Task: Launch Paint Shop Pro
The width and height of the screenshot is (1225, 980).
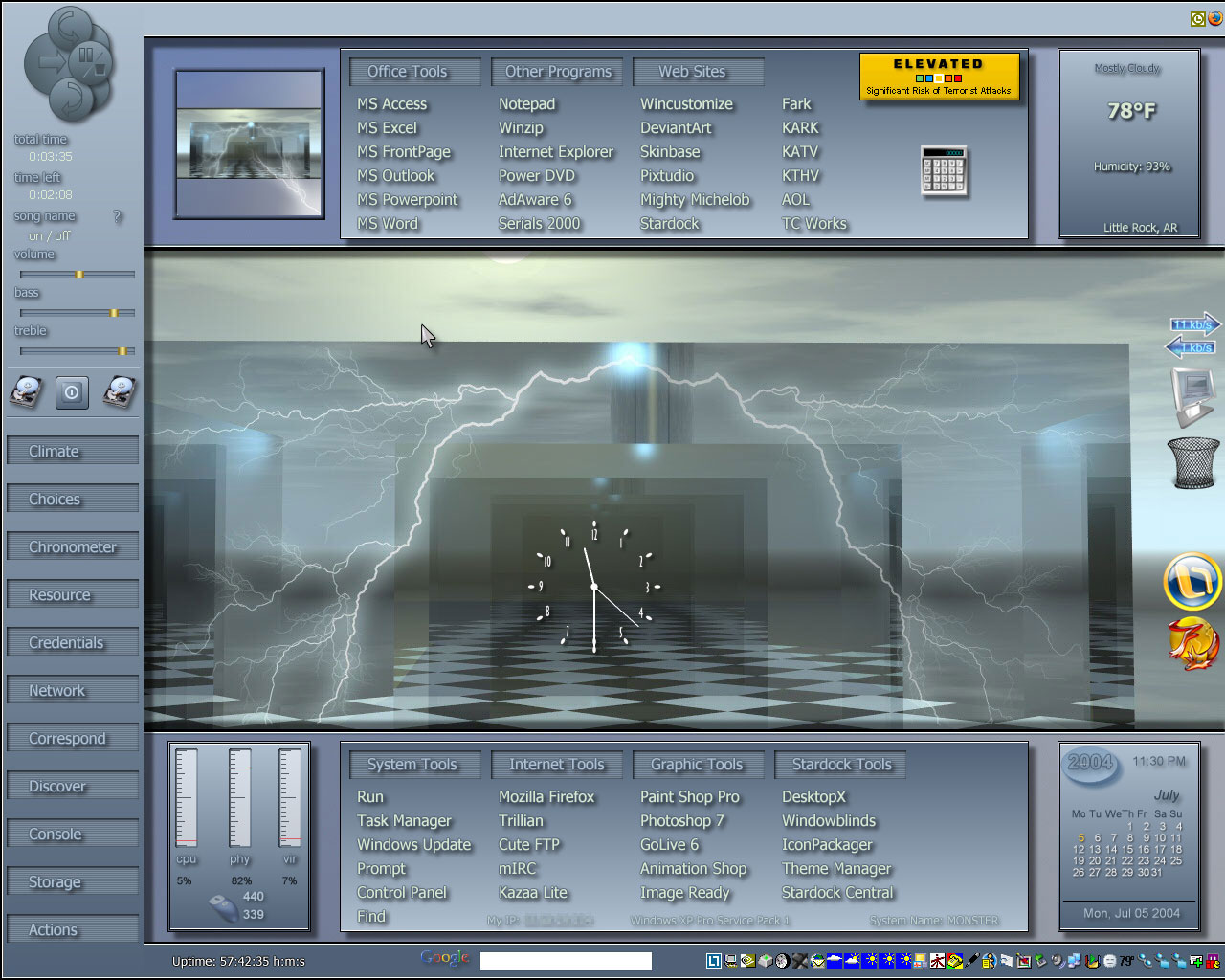Action: [690, 797]
